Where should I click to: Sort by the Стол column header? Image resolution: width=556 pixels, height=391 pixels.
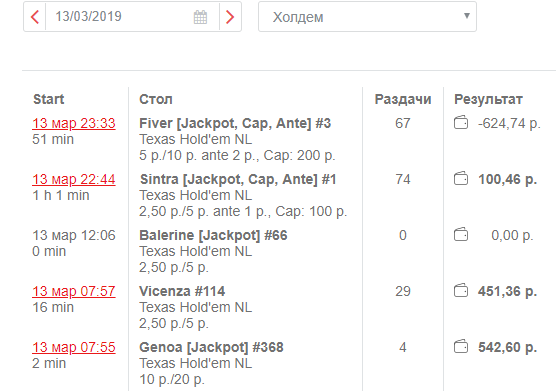click(156, 99)
